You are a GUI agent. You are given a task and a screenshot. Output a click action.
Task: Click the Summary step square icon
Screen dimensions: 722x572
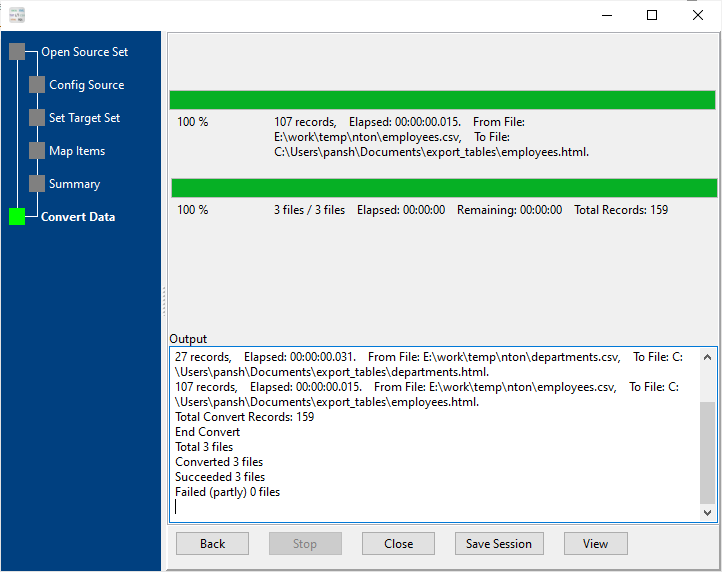click(x=37, y=184)
